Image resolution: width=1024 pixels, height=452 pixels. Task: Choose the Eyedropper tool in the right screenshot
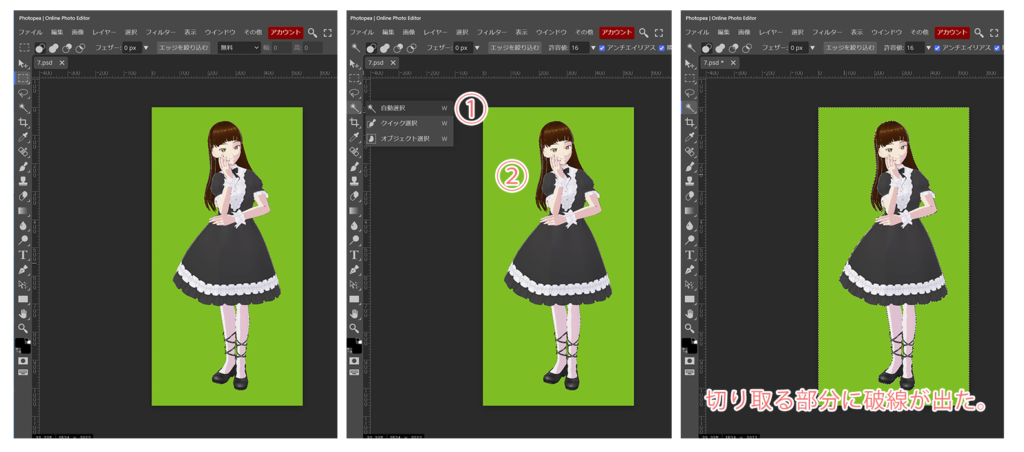pos(689,137)
